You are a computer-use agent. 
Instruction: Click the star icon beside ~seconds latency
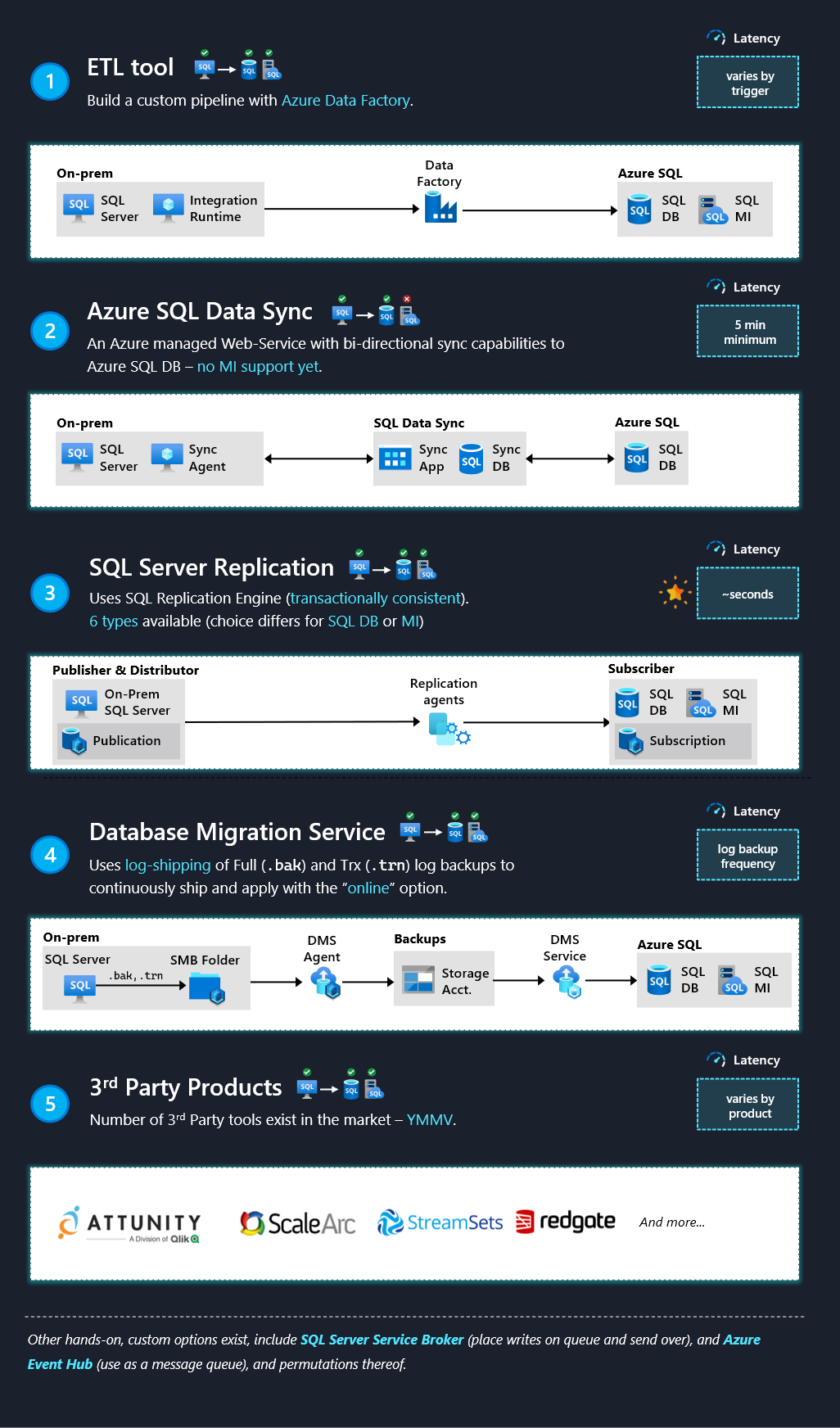coord(675,592)
